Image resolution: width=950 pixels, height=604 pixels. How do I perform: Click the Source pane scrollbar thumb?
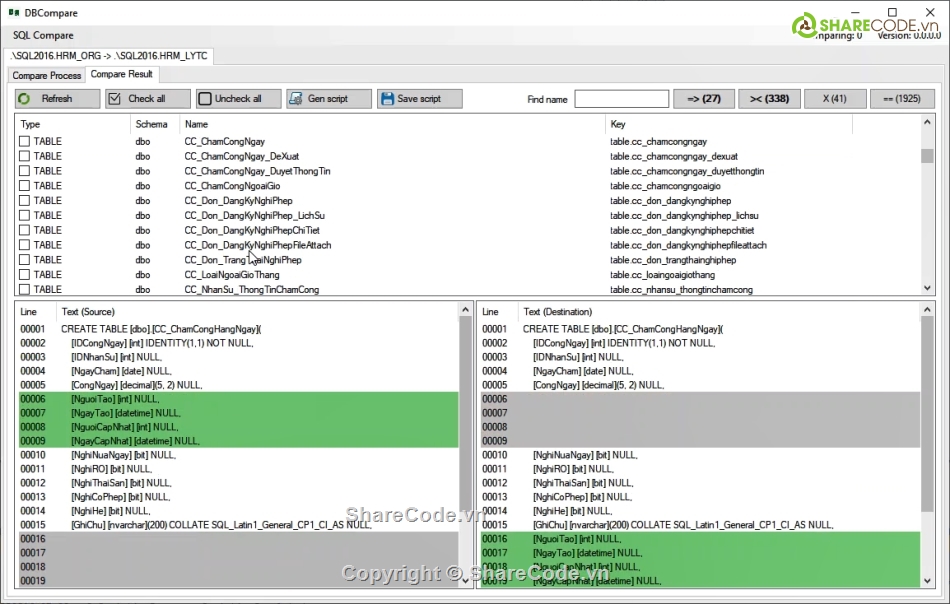click(465, 414)
